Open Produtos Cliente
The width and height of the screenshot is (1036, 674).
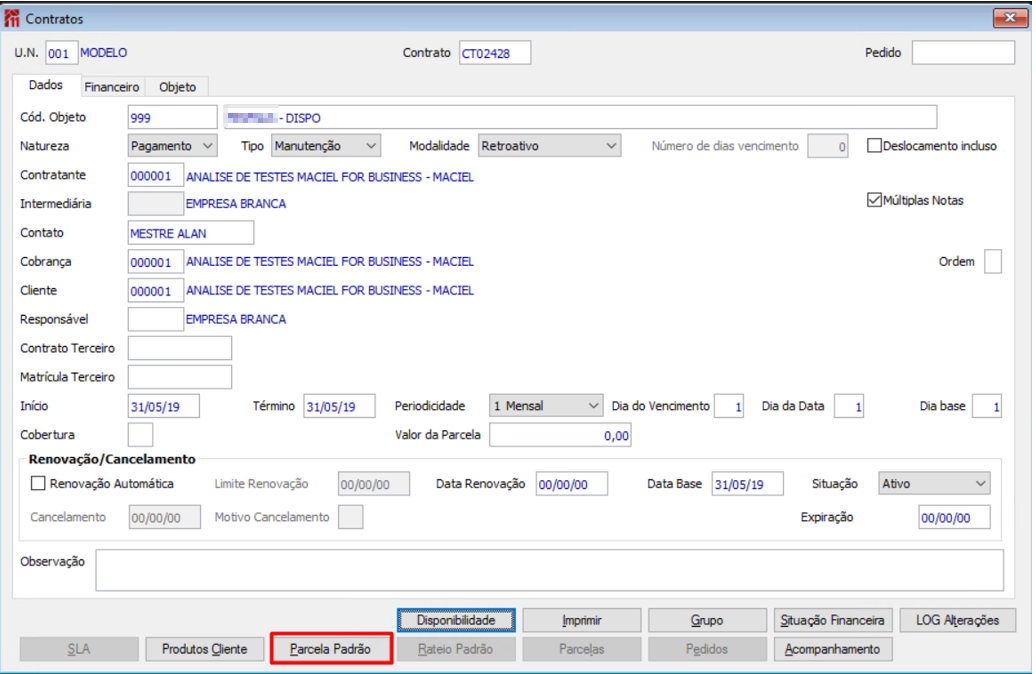[x=204, y=649]
